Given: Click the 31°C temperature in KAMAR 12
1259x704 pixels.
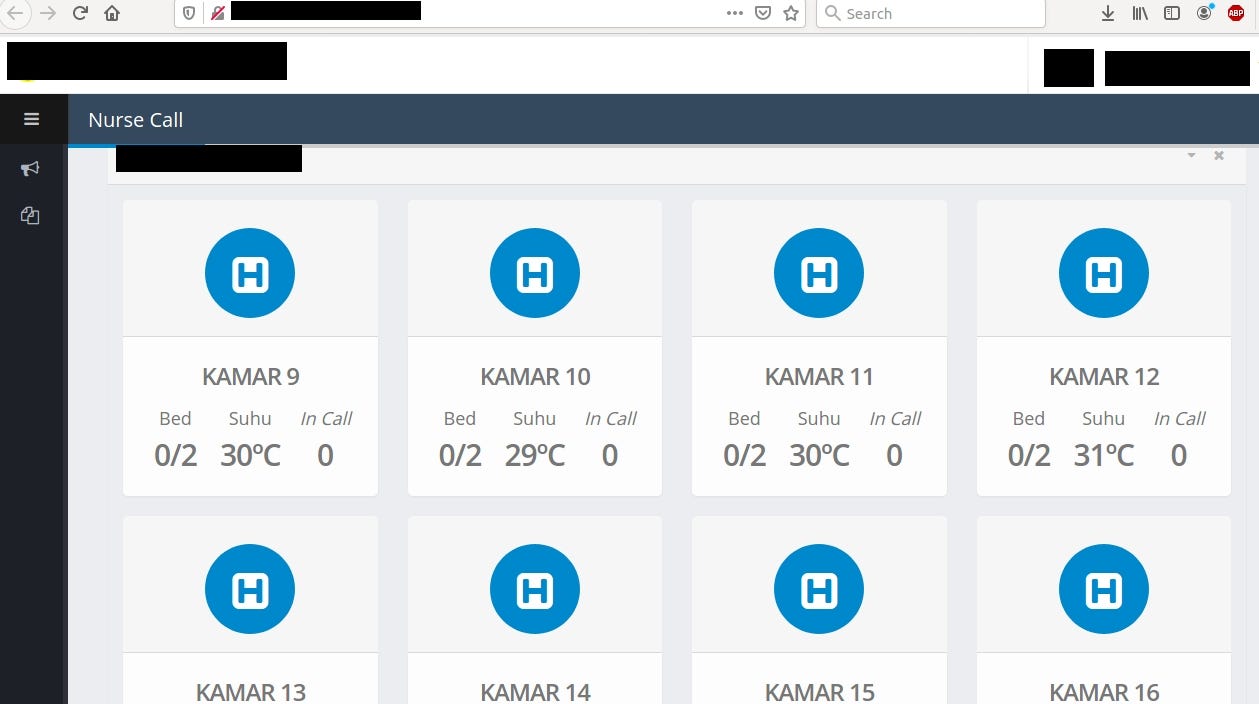Looking at the screenshot, I should click(1104, 456).
